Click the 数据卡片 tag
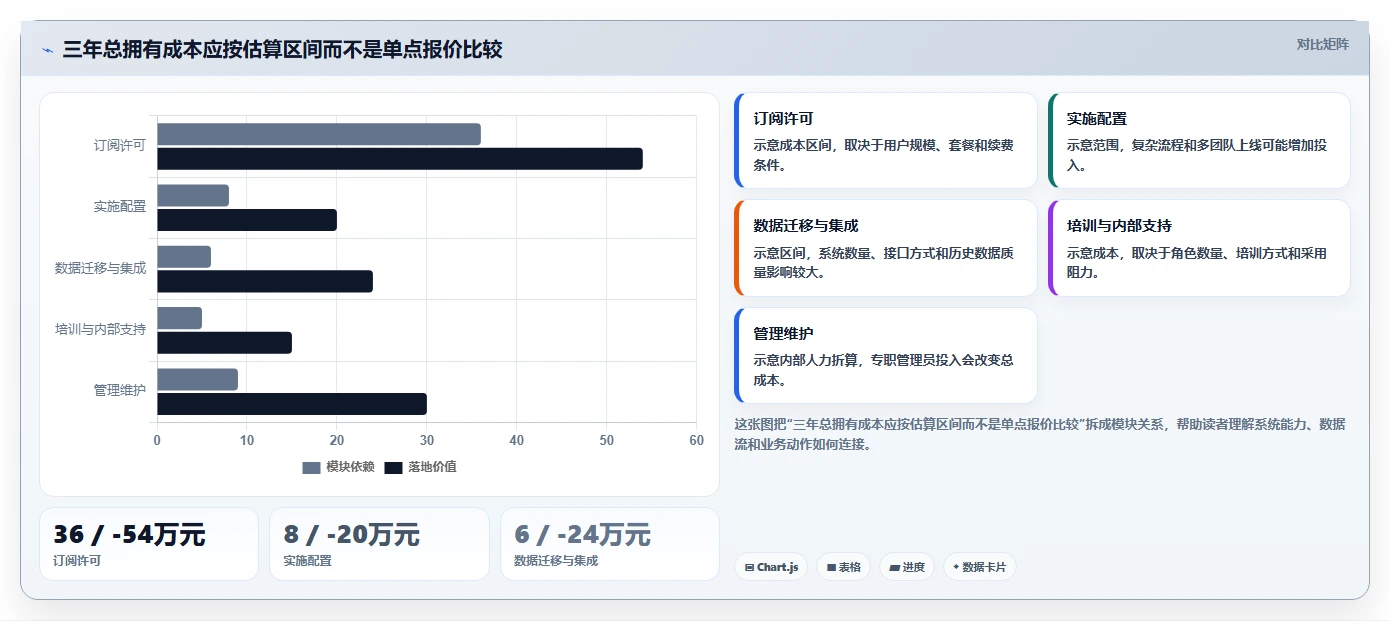The width and height of the screenshot is (1390, 621). 980,567
